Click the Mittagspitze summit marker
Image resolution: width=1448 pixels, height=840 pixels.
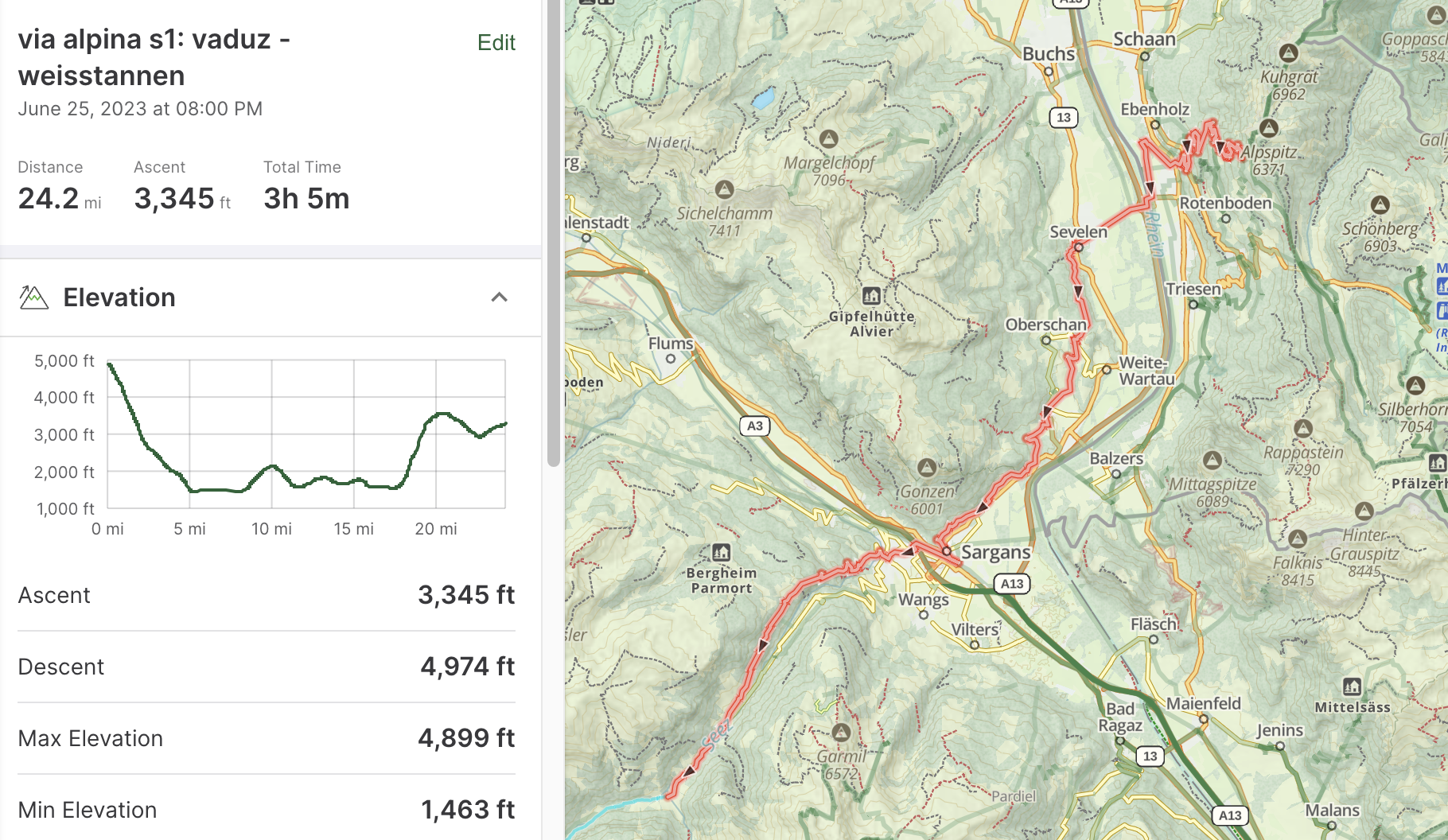(x=1212, y=460)
